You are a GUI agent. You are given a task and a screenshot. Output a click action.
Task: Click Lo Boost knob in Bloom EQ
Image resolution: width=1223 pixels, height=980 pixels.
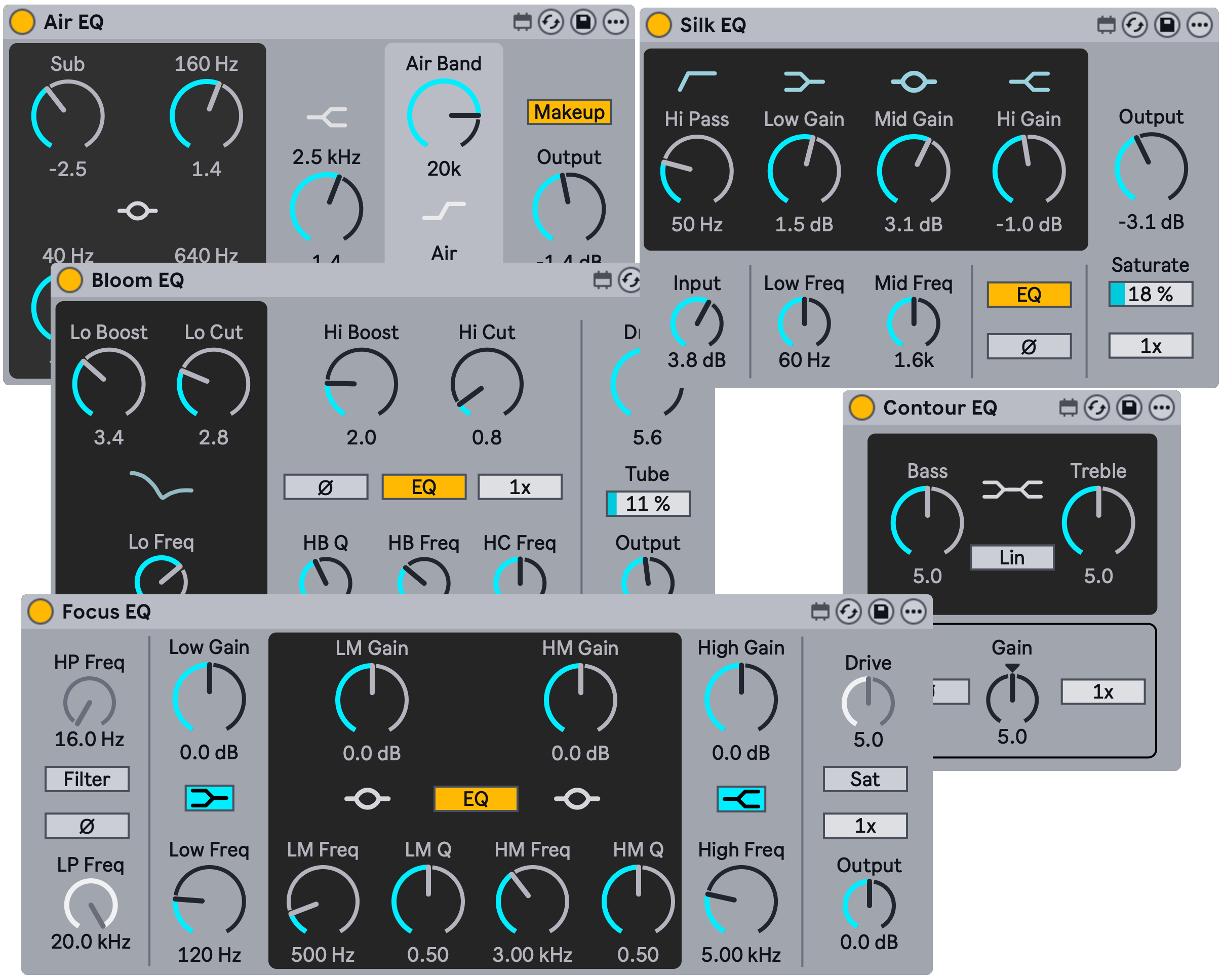coord(108,384)
